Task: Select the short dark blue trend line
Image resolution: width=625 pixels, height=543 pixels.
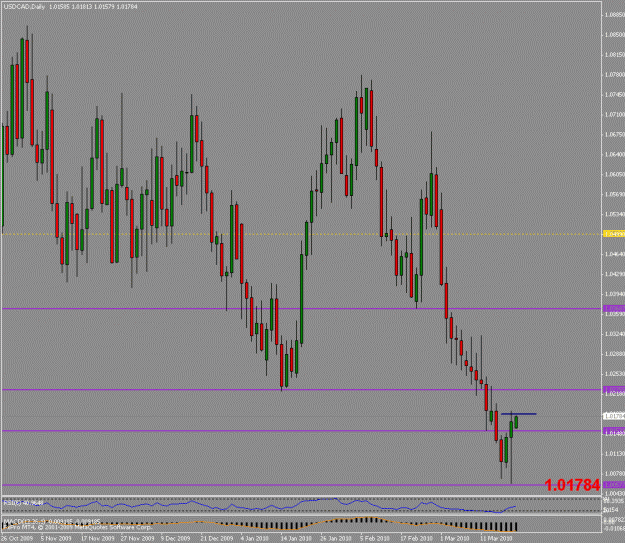Action: pyautogui.click(x=519, y=414)
